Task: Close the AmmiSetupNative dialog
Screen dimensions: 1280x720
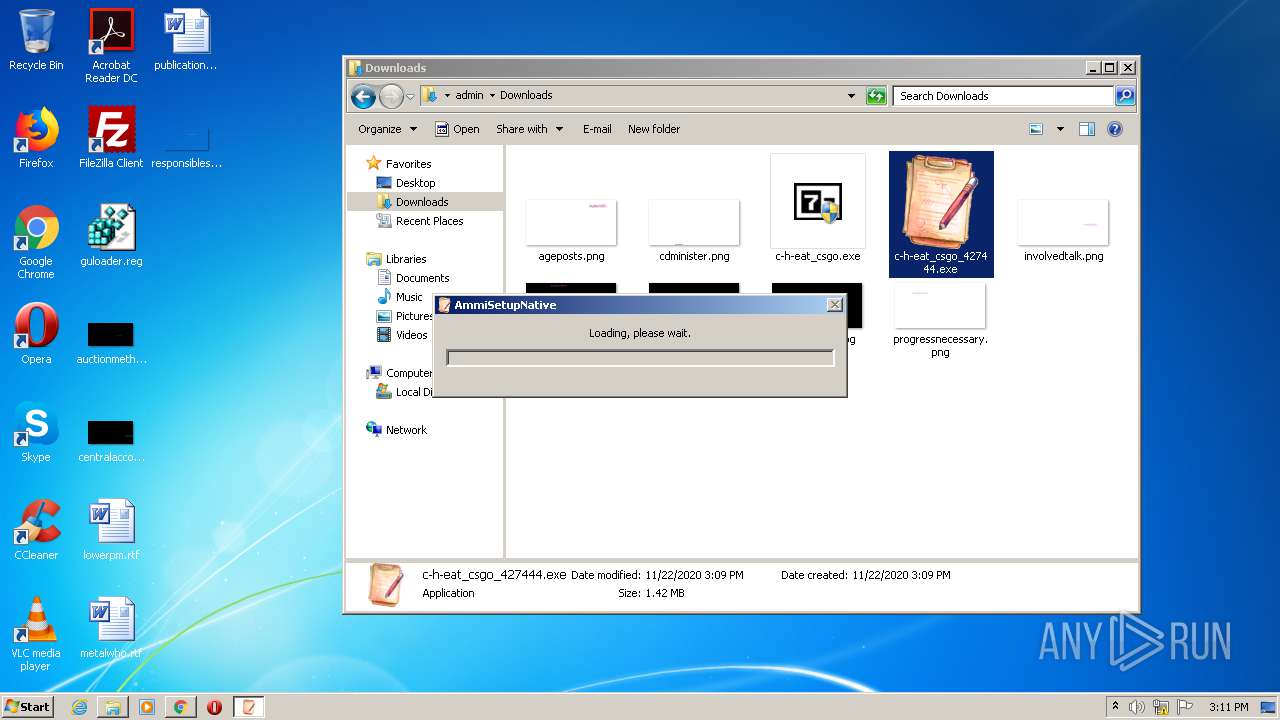Action: click(835, 305)
